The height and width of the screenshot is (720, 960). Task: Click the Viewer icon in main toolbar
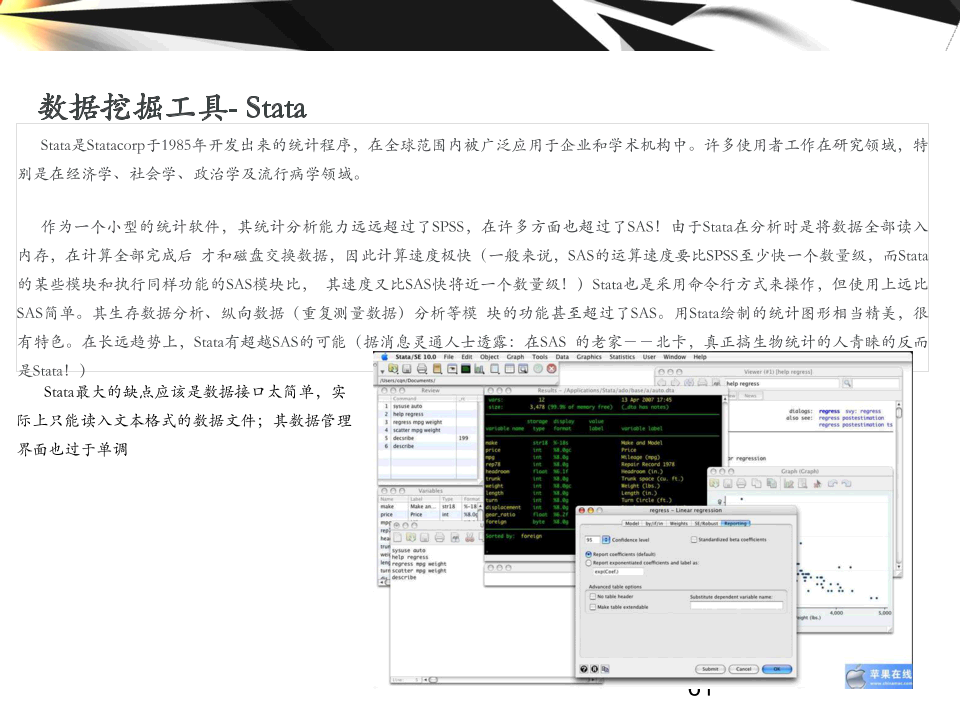(x=452, y=369)
